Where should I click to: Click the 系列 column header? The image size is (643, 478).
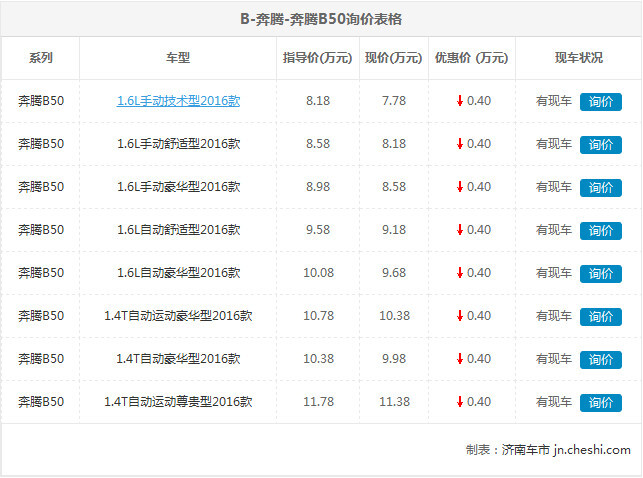click(x=41, y=58)
